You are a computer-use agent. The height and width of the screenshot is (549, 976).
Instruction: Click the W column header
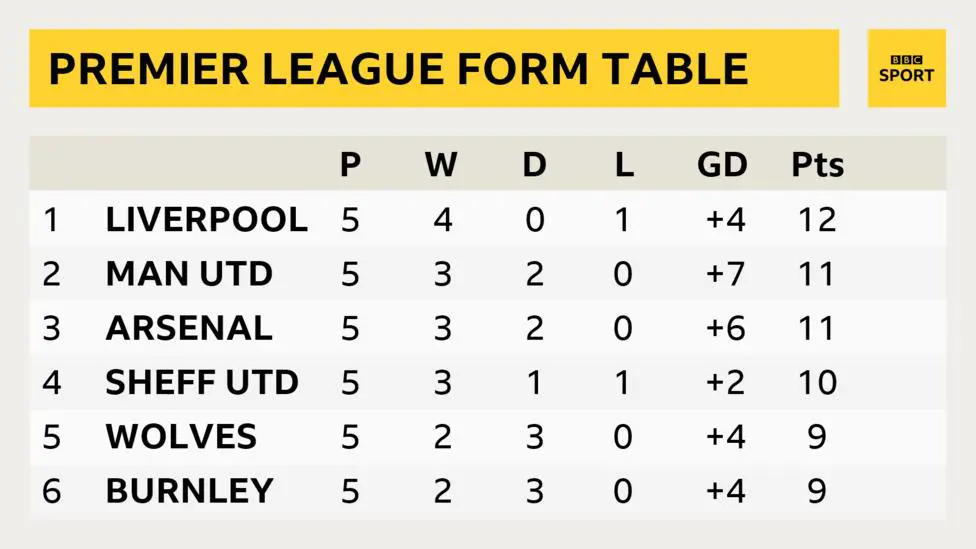(441, 164)
